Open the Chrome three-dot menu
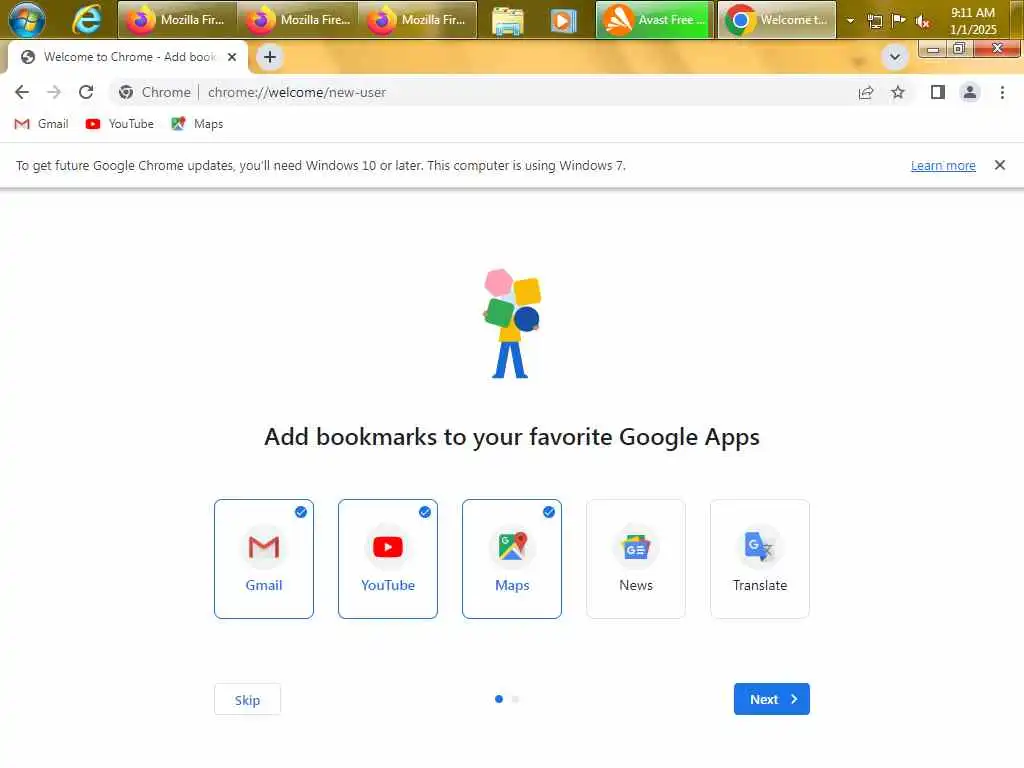This screenshot has width=1024, height=768. tap(1002, 92)
